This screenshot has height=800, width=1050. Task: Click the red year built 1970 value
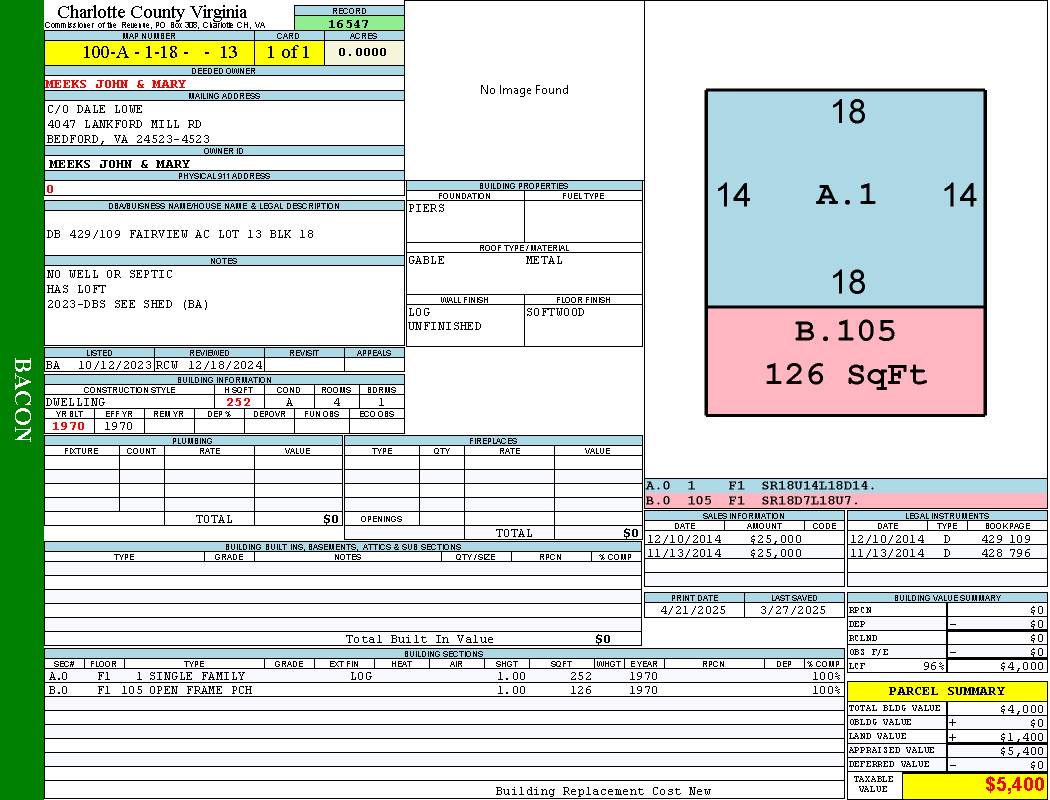click(69, 426)
